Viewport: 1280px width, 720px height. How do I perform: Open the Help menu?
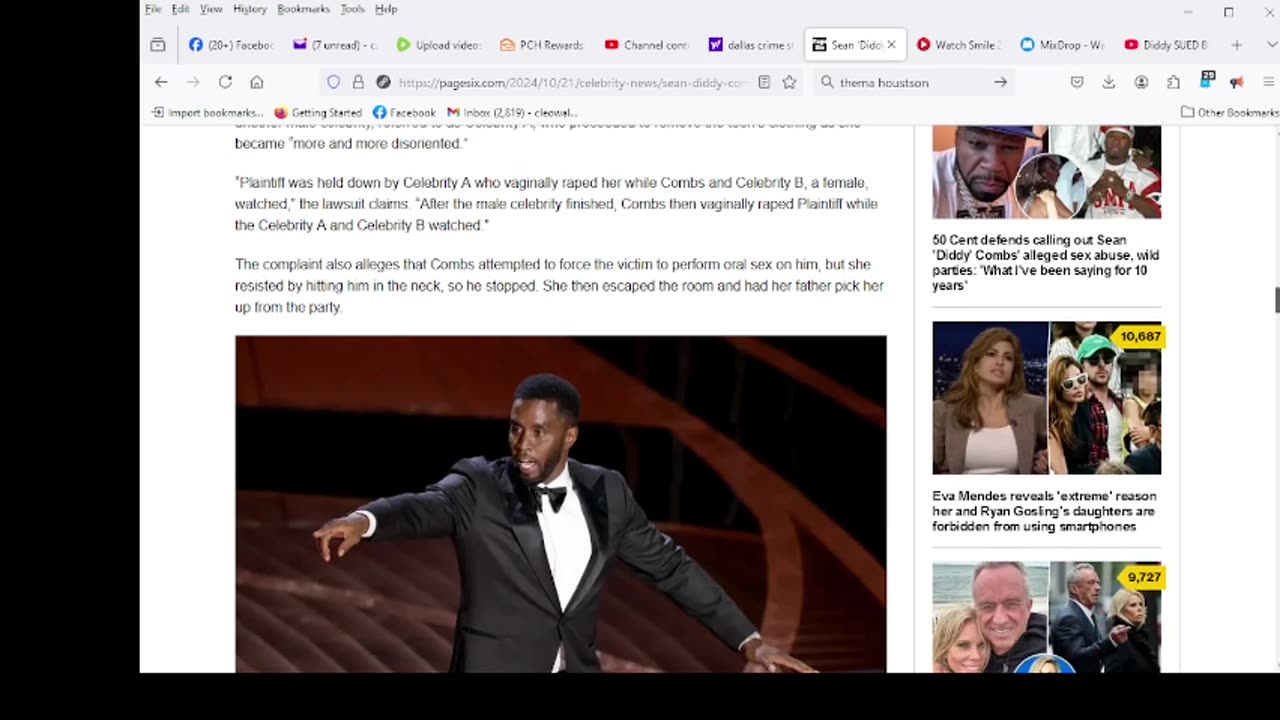pyautogui.click(x=386, y=9)
